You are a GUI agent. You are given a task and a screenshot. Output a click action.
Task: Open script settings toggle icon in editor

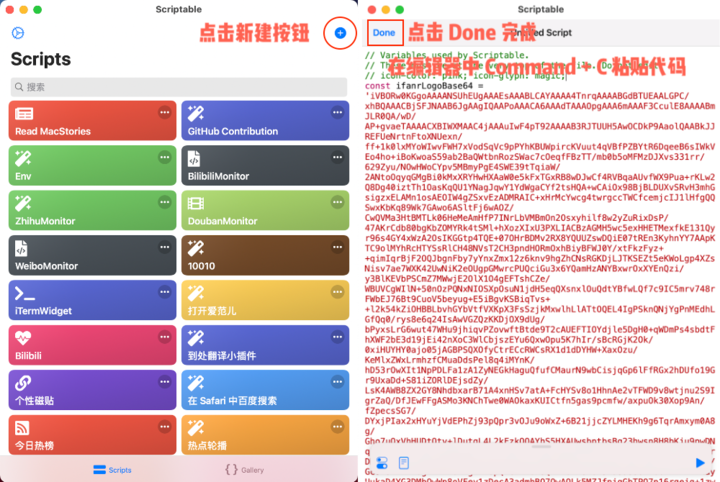click(x=382, y=463)
